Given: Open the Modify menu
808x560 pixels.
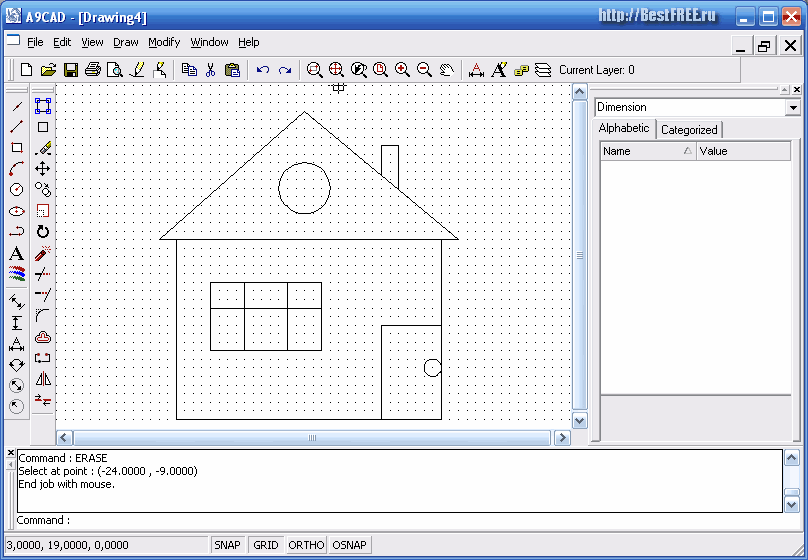Looking at the screenshot, I should pos(164,42).
